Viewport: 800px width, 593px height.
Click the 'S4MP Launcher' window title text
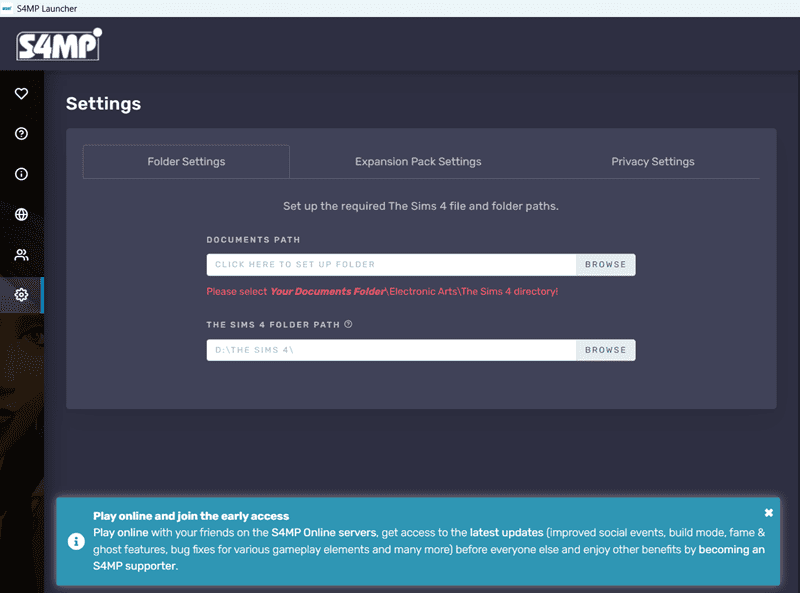47,9
